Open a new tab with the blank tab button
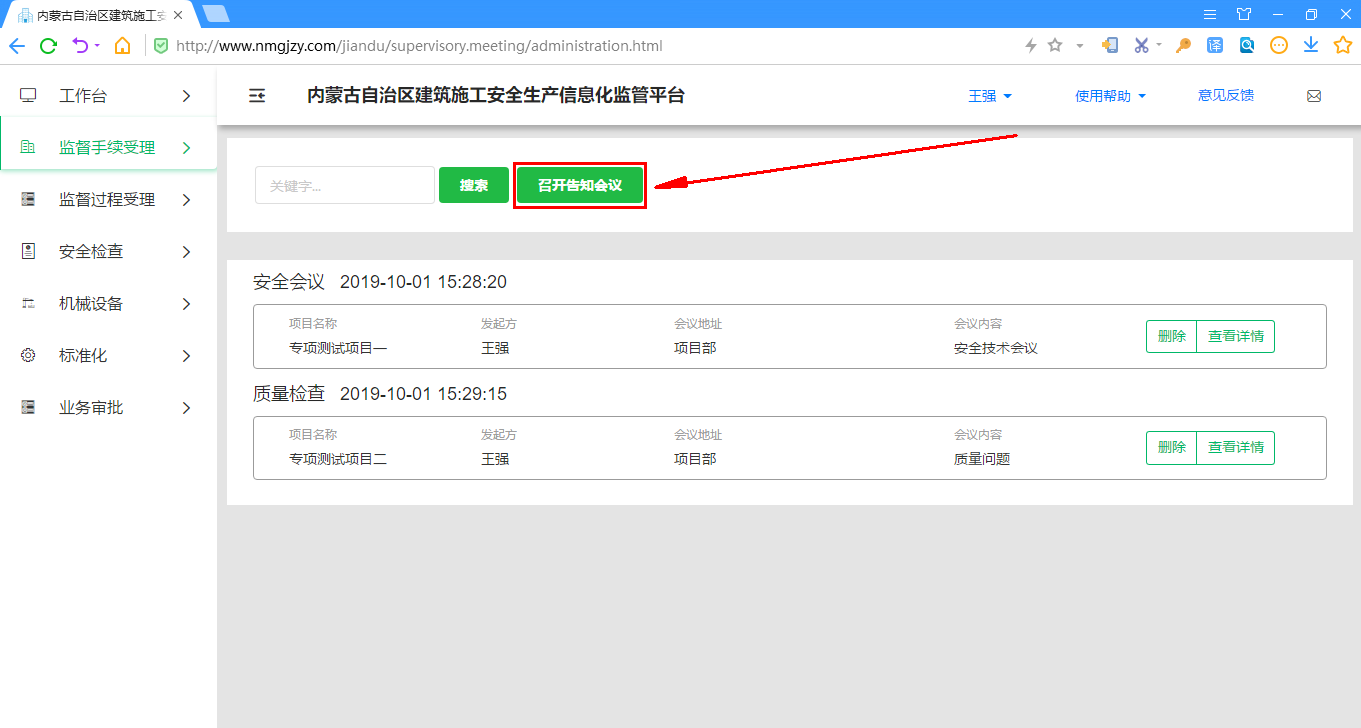 (x=215, y=14)
